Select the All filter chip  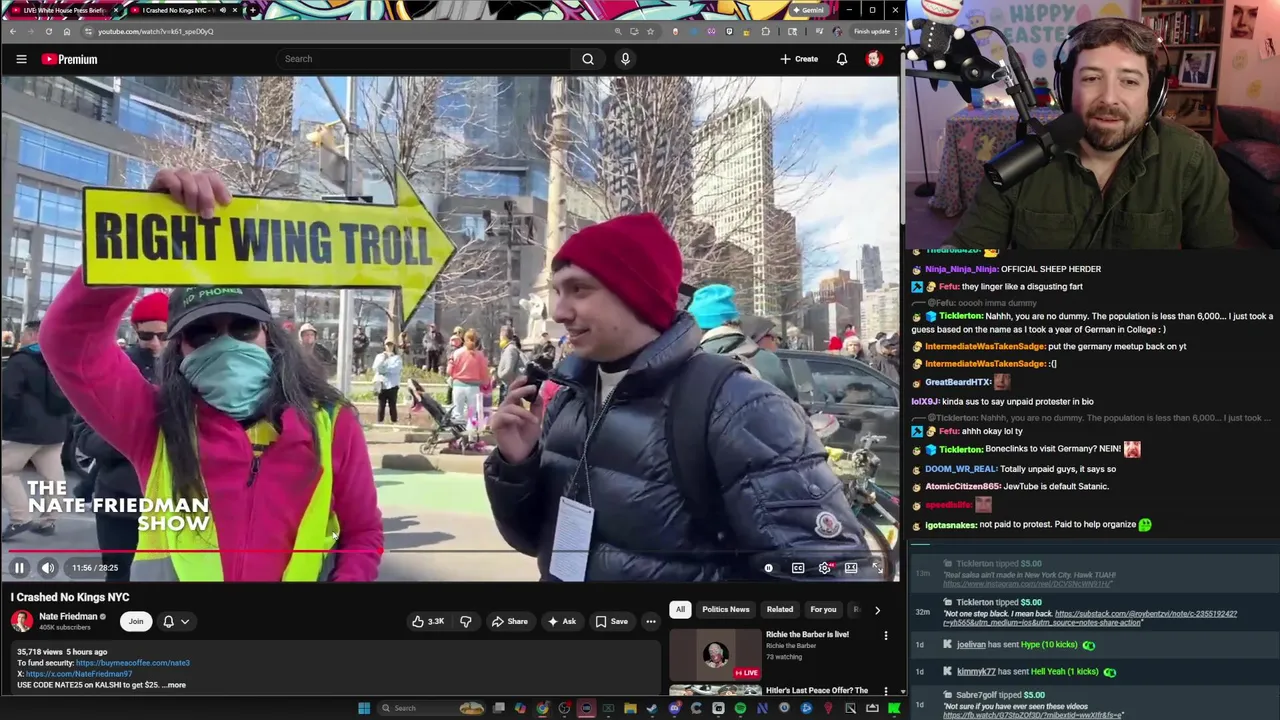(x=680, y=609)
